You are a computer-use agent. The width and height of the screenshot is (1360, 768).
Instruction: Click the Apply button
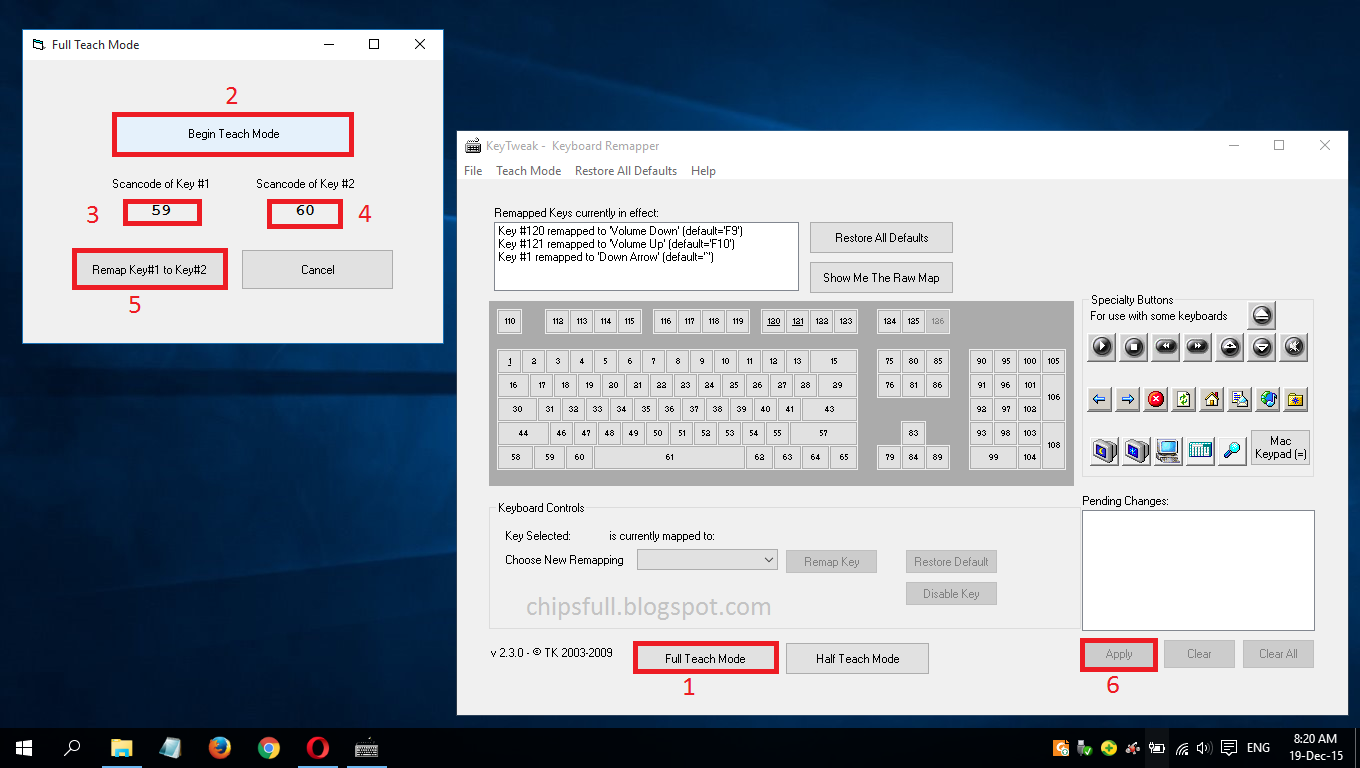1119,654
